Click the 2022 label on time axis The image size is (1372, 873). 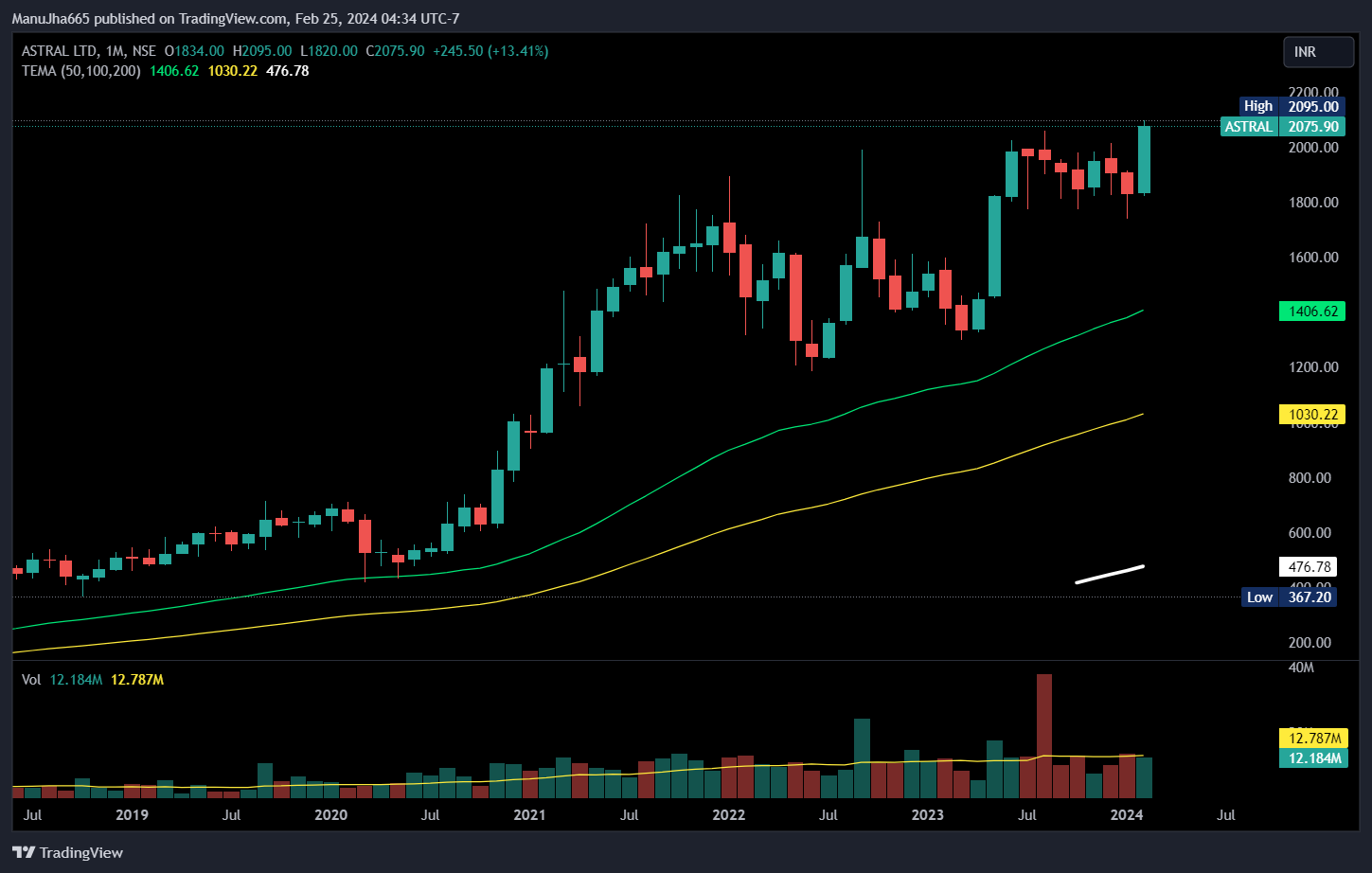pos(728,815)
